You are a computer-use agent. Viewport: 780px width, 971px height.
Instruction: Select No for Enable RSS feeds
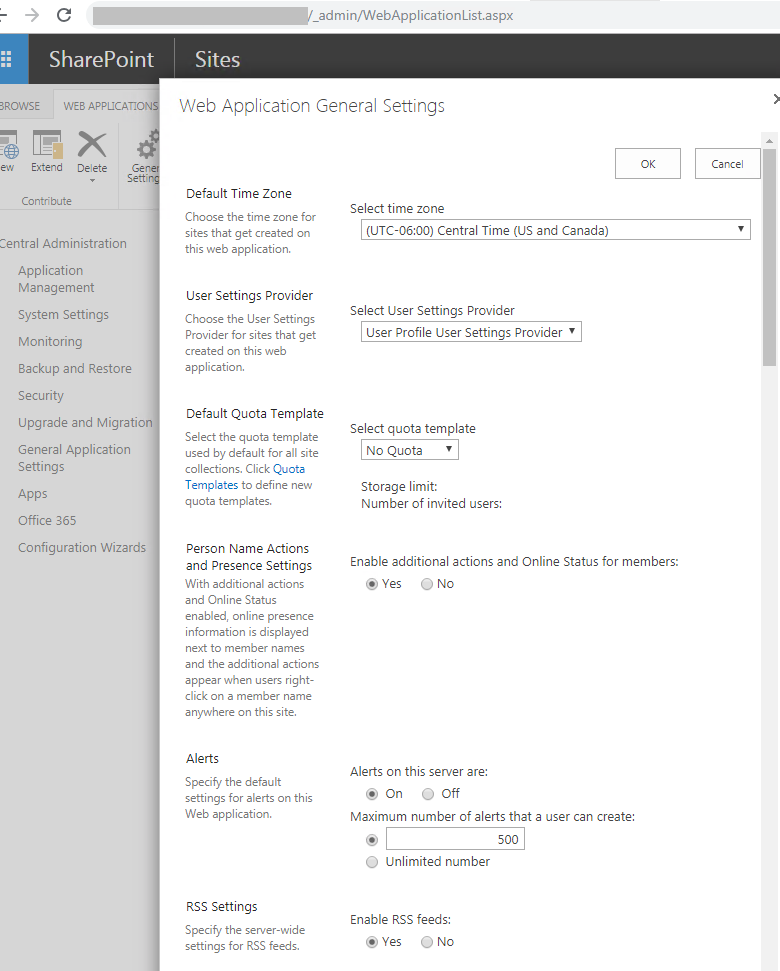point(427,942)
